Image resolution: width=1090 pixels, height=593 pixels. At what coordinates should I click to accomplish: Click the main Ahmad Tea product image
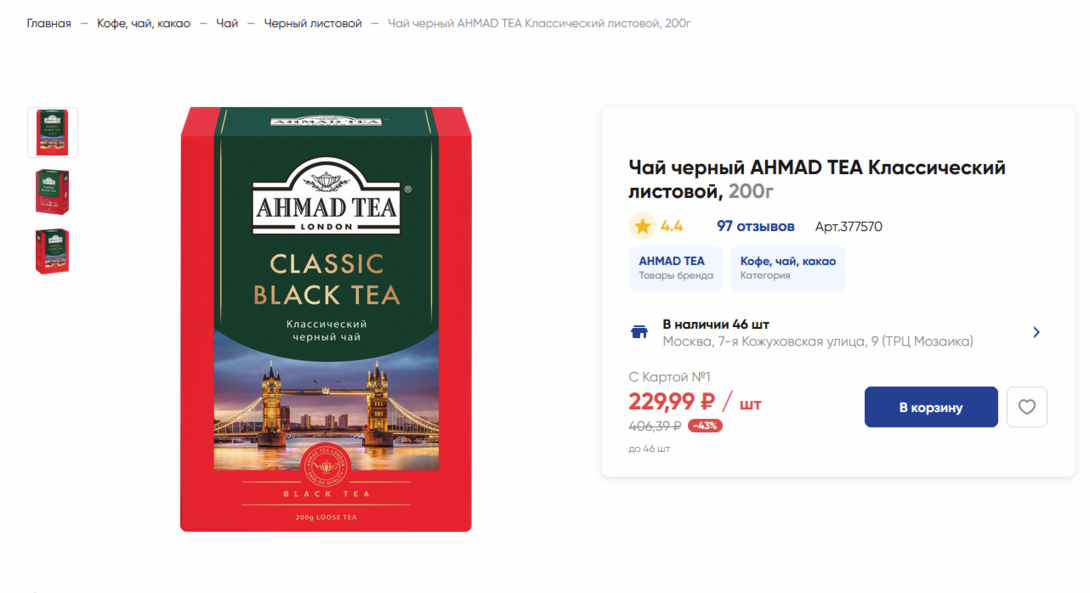326,319
